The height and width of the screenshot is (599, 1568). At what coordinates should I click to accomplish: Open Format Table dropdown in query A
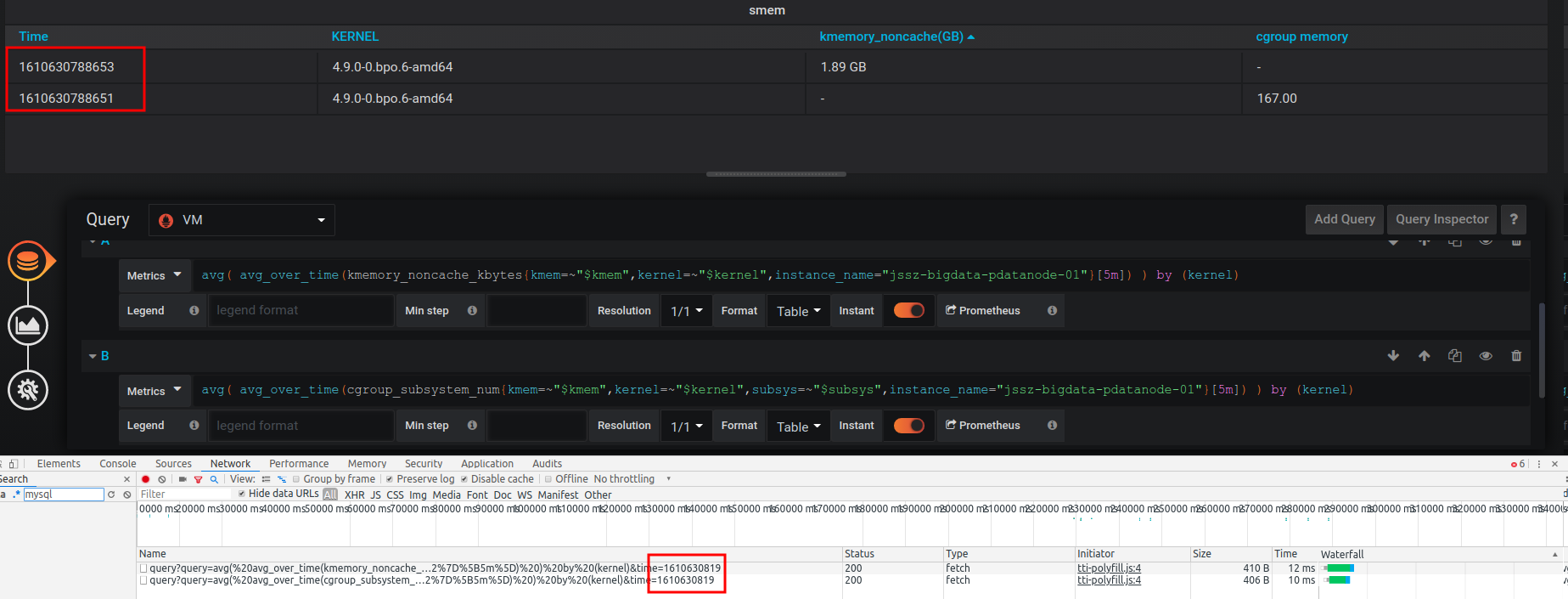798,311
